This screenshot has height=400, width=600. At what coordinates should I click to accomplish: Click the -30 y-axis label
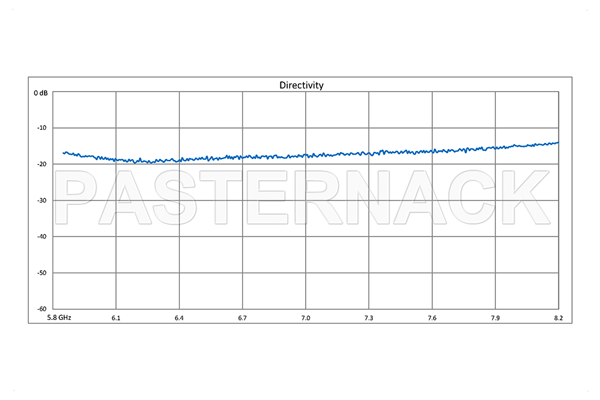pos(42,200)
